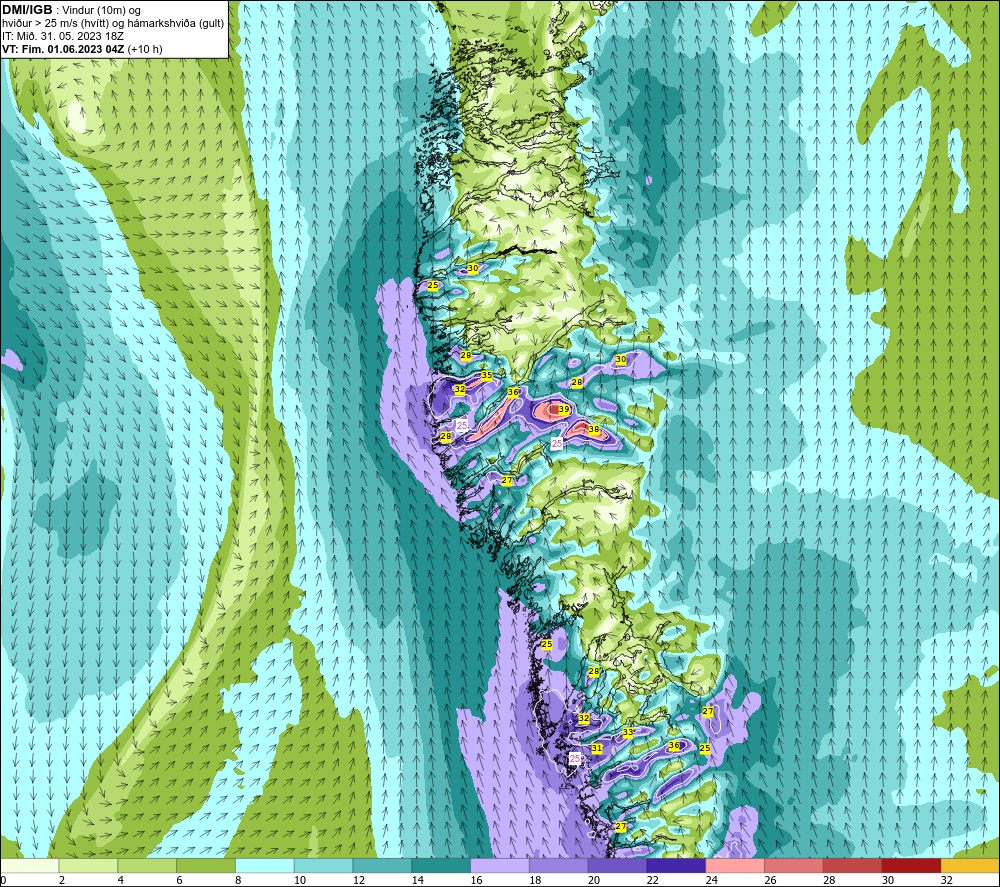Viewport: 1000px width, 887px height.
Task: Click the '18' tick on the color scale
Action: pos(535,880)
